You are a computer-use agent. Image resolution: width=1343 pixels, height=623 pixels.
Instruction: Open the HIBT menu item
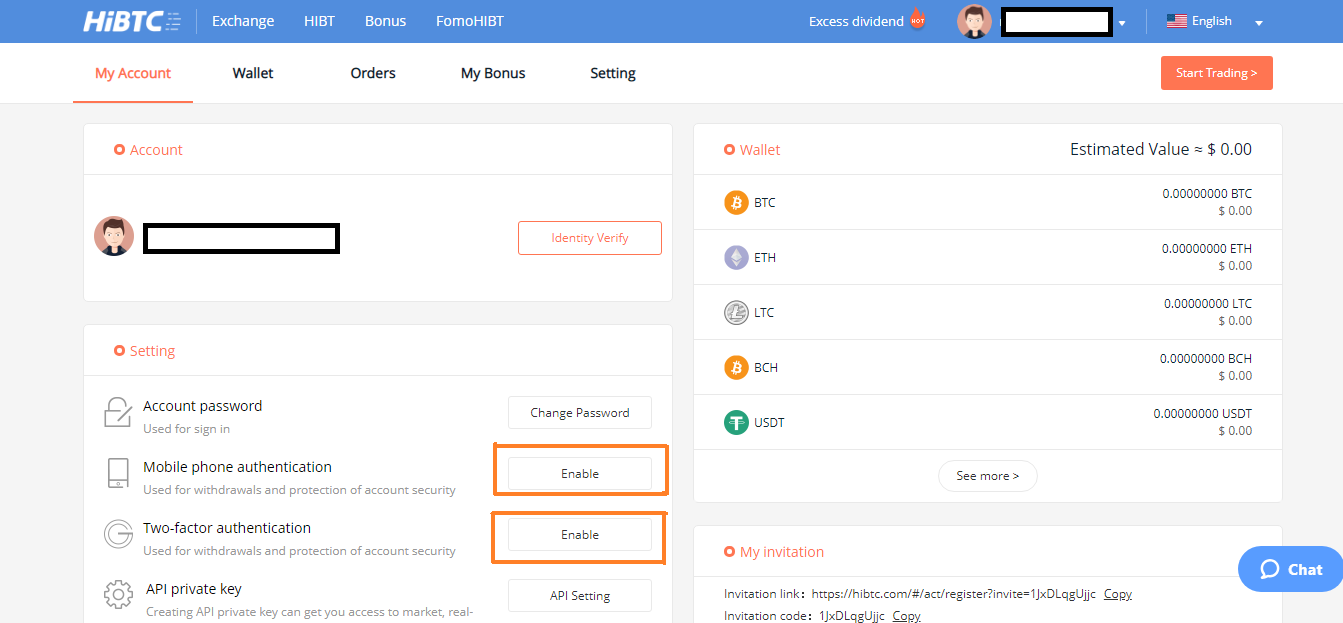(x=320, y=21)
